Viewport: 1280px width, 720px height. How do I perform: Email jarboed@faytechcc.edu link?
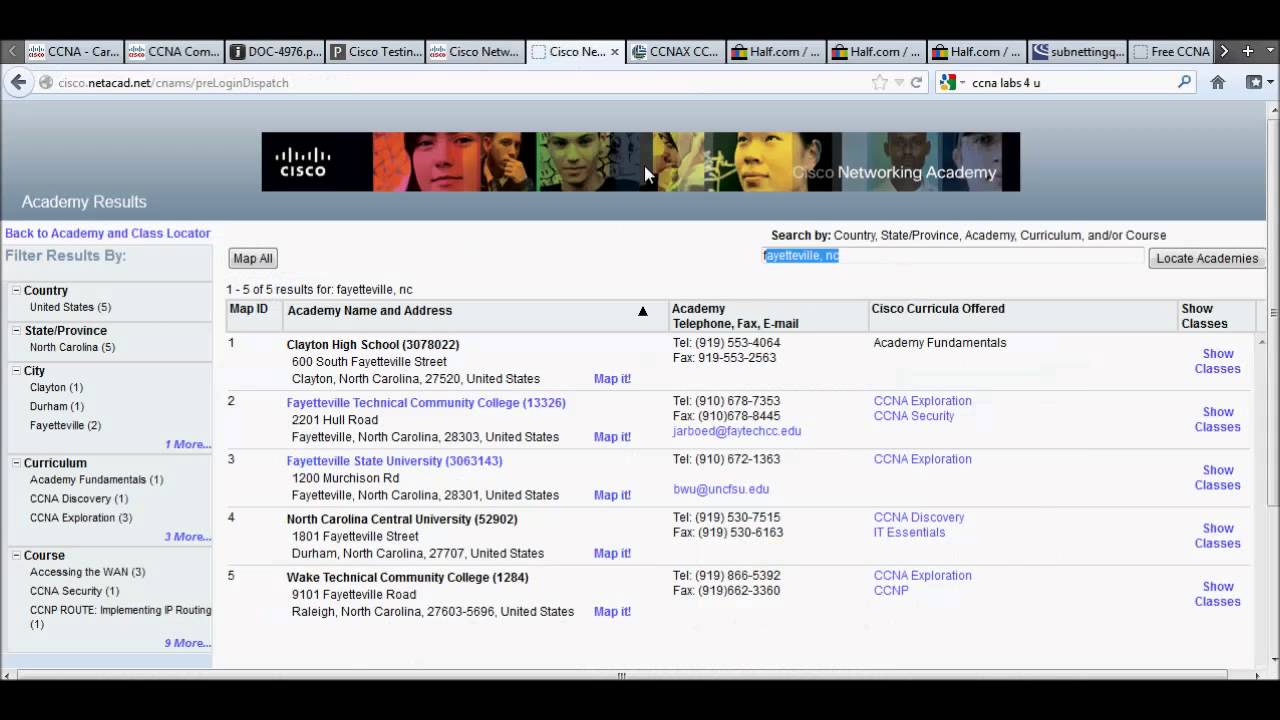click(x=737, y=431)
